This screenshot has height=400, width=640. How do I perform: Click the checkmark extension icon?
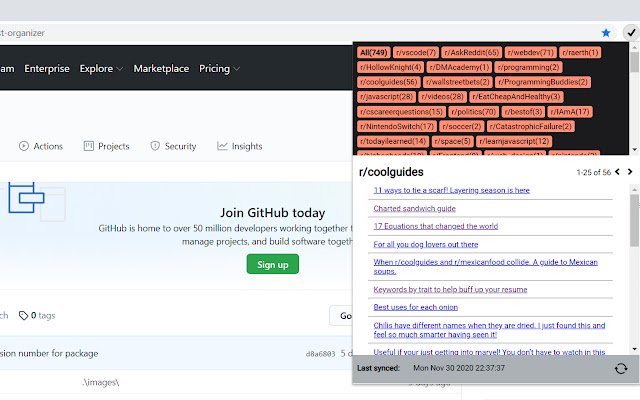click(631, 32)
